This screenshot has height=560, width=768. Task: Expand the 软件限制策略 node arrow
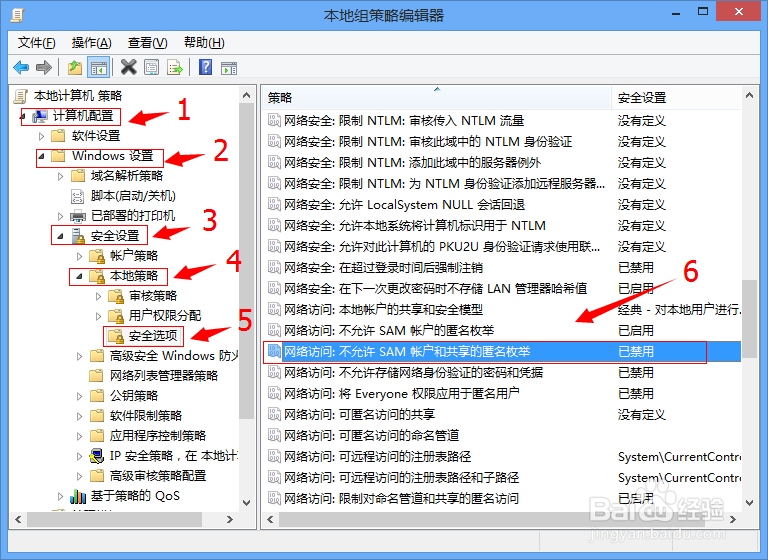point(80,416)
